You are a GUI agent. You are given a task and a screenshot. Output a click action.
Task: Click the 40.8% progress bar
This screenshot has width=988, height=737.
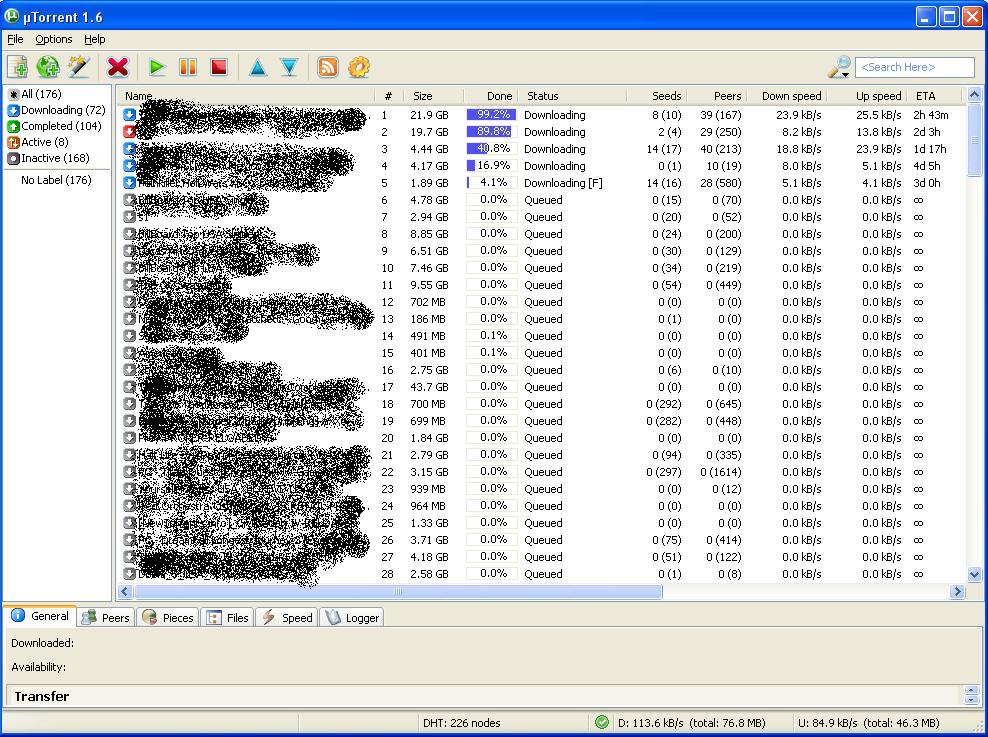491,149
